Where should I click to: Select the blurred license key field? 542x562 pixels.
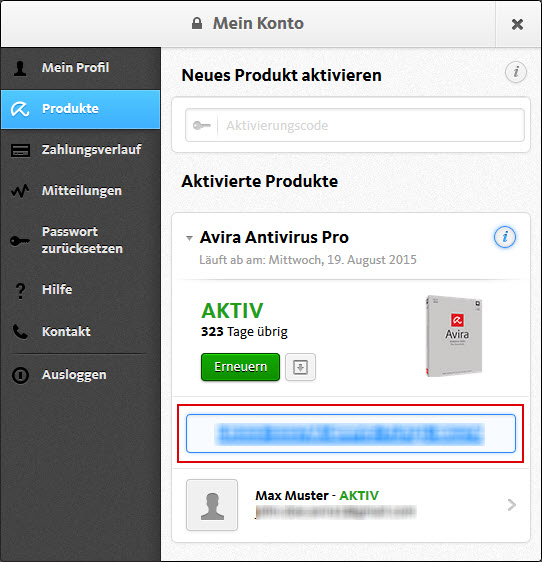coord(351,434)
